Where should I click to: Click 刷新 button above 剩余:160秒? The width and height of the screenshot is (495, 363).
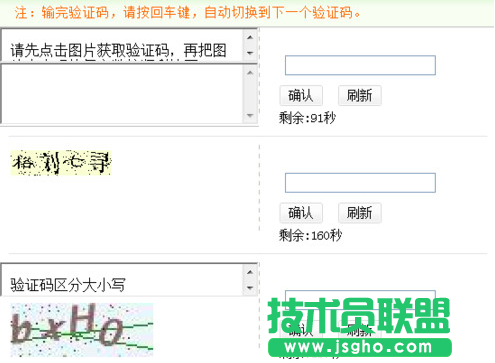pos(360,213)
